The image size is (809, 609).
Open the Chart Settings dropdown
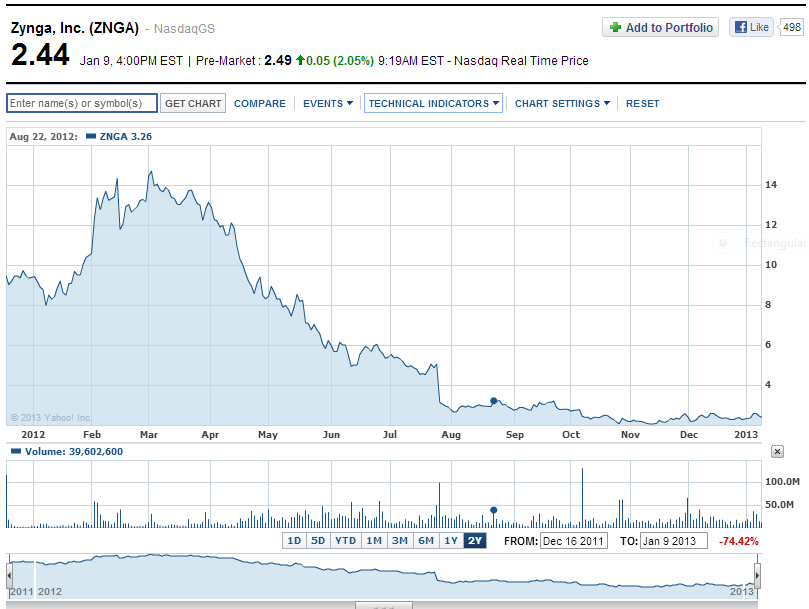(562, 103)
